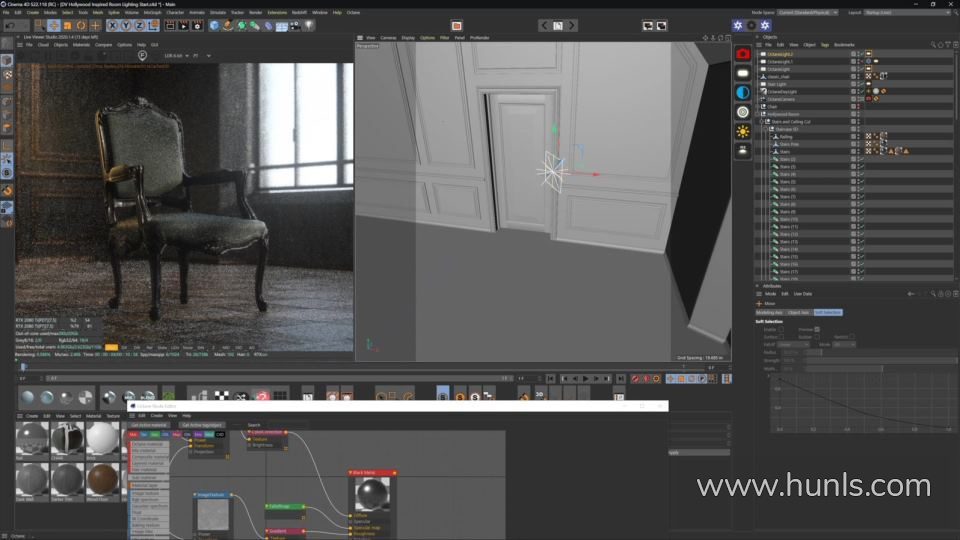This screenshot has height=540, width=960.
Task: Click the Octane area light icon
Action: [743, 73]
